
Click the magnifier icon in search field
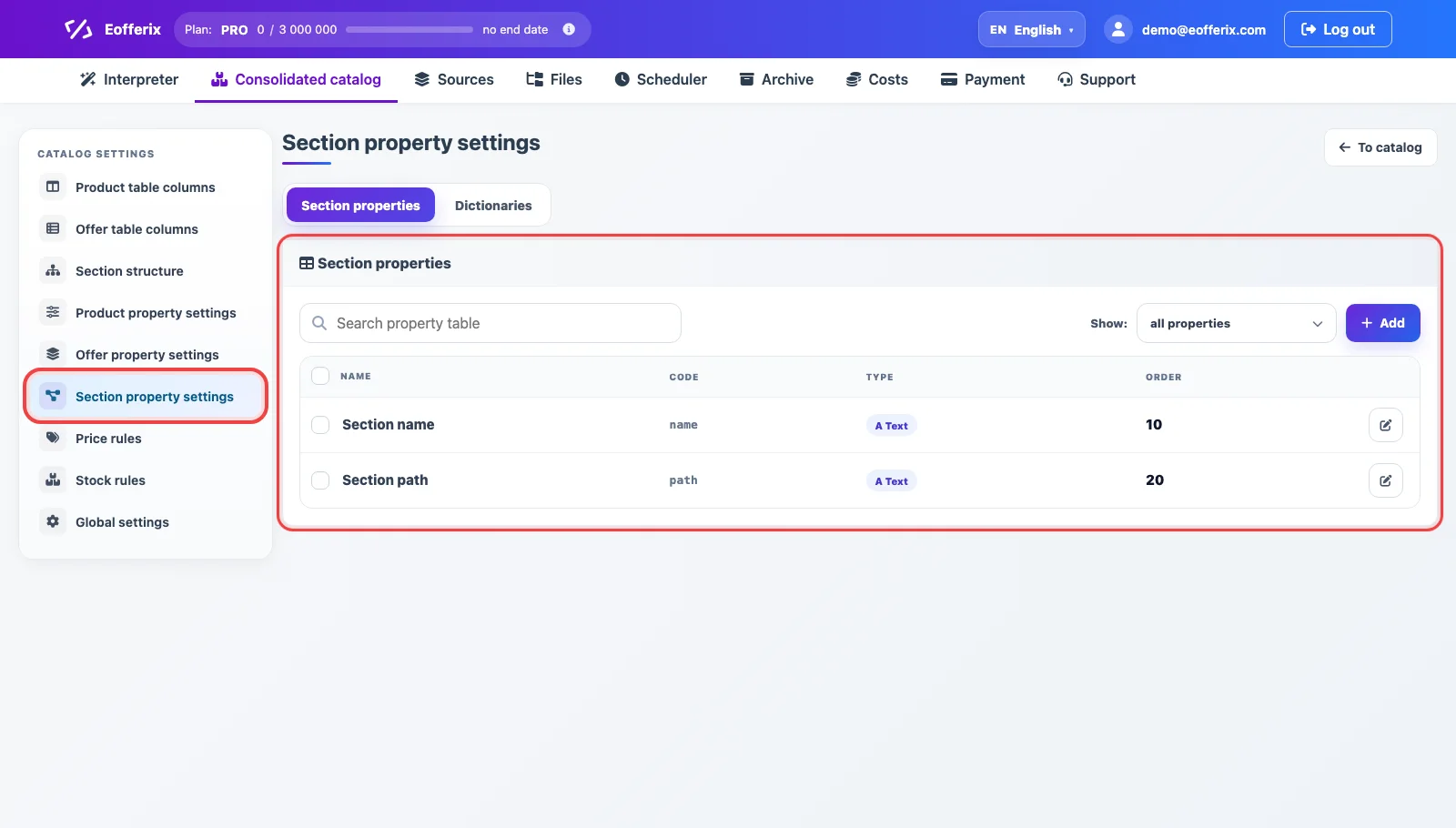(x=319, y=323)
